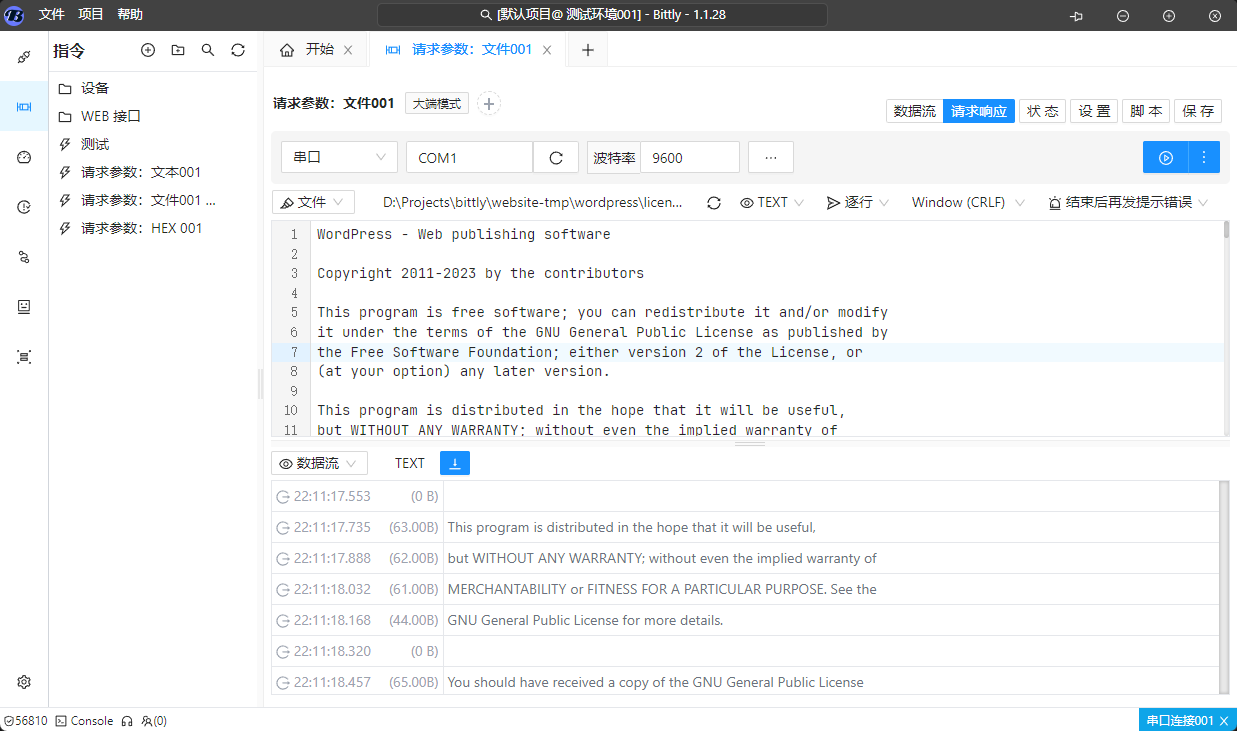Click the refresh icon in 指令 panel
Image resolution: width=1237 pixels, height=731 pixels.
tap(238, 50)
